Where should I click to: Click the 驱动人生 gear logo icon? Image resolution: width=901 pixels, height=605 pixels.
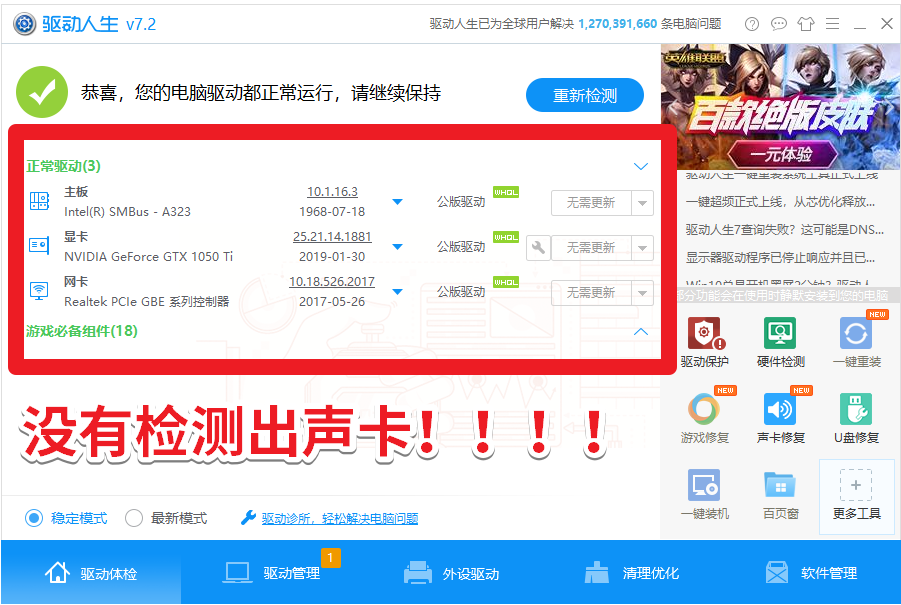click(25, 24)
